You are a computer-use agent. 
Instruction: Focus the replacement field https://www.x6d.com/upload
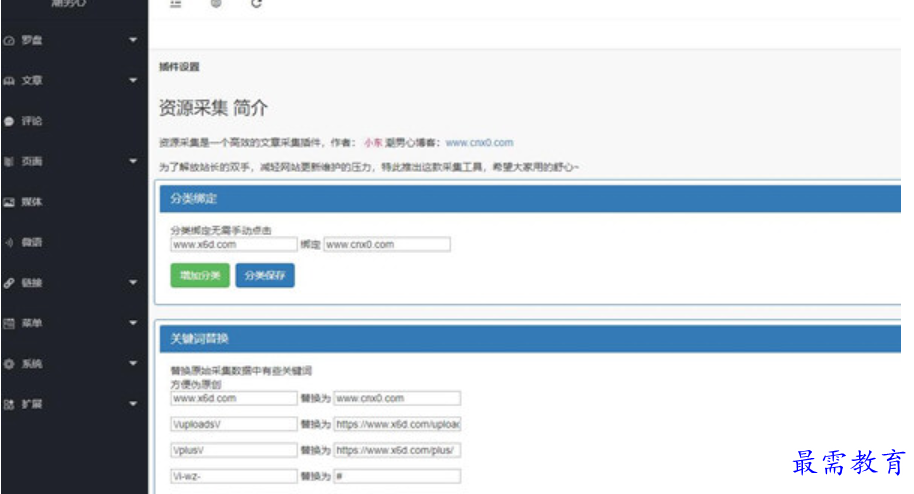398,425
